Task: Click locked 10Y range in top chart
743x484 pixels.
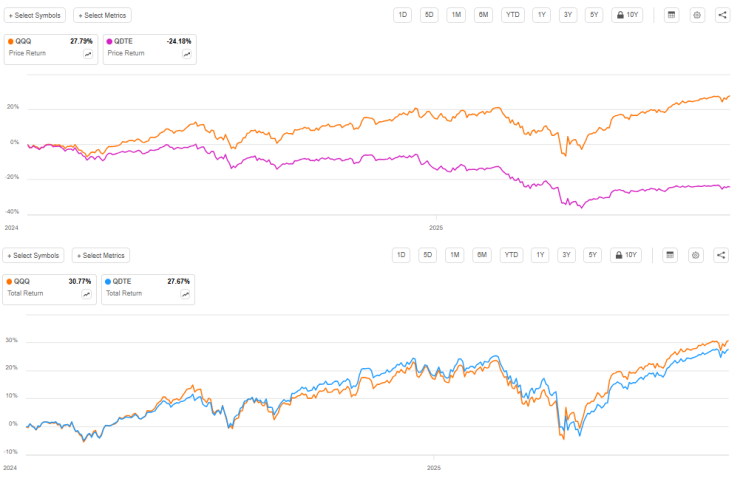Action: pyautogui.click(x=628, y=15)
